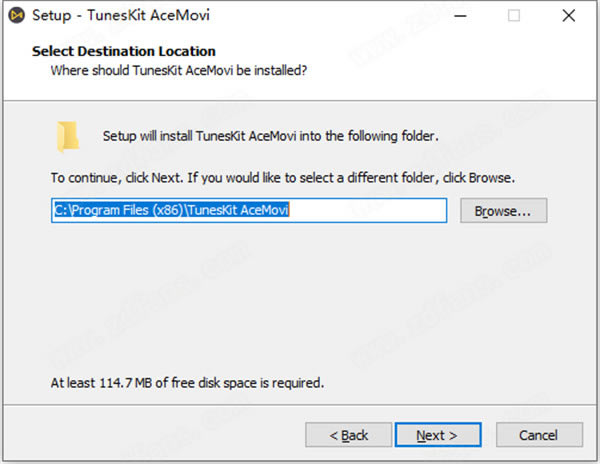
Task: Click the 'Select Destination Location' heading
Action: coord(124,51)
